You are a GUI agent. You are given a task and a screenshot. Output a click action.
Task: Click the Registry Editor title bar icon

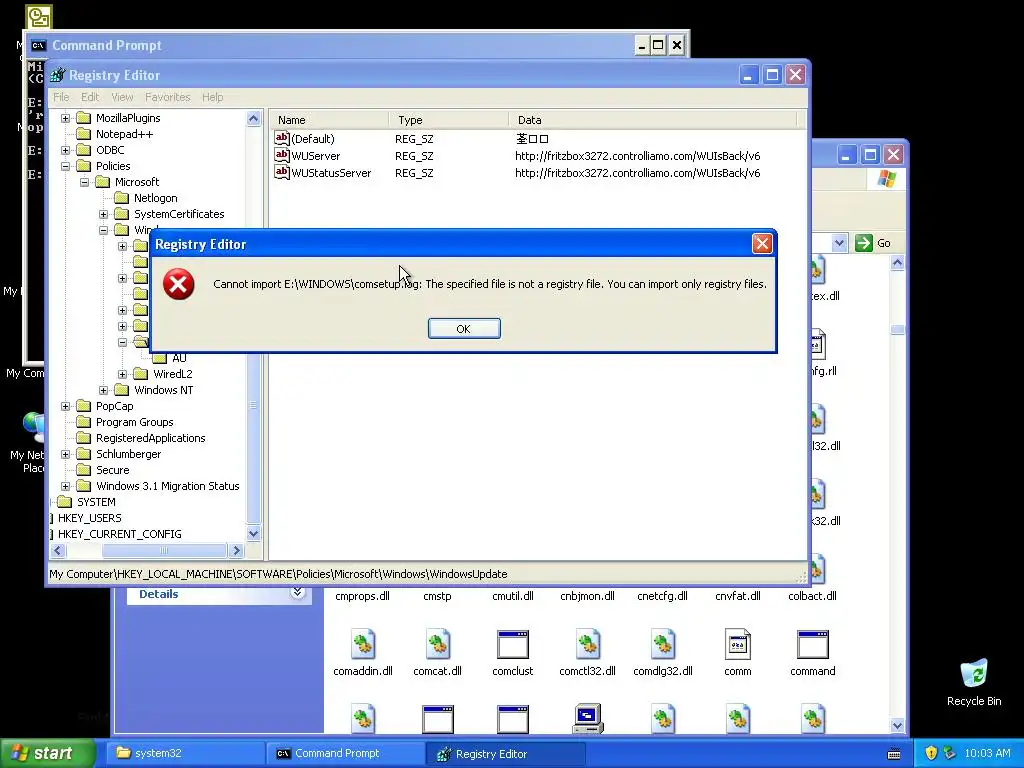[57, 75]
